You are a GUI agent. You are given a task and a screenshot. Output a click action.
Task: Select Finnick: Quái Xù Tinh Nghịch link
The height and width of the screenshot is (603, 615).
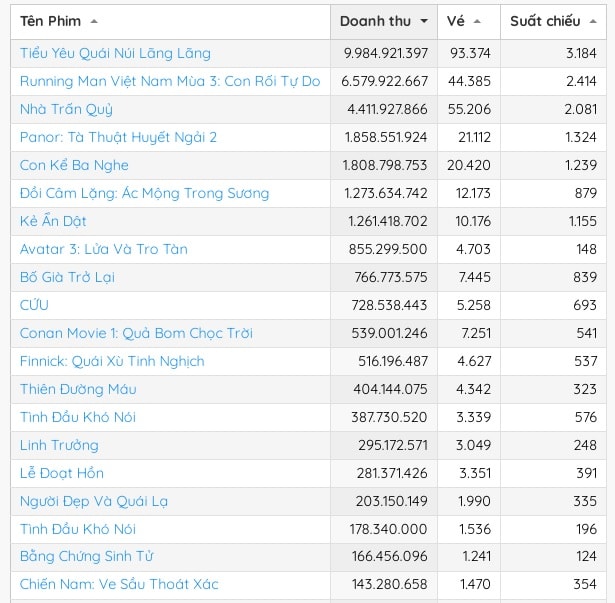coord(112,361)
